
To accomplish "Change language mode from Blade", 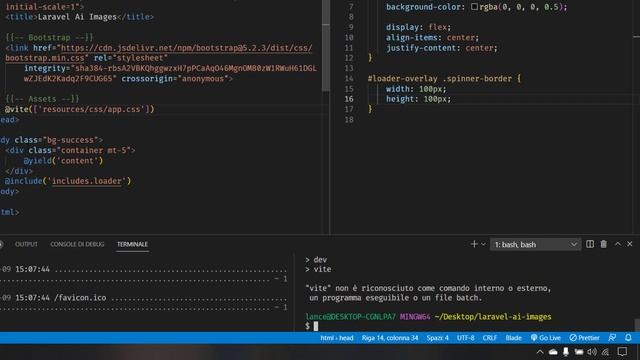I will (513, 338).
